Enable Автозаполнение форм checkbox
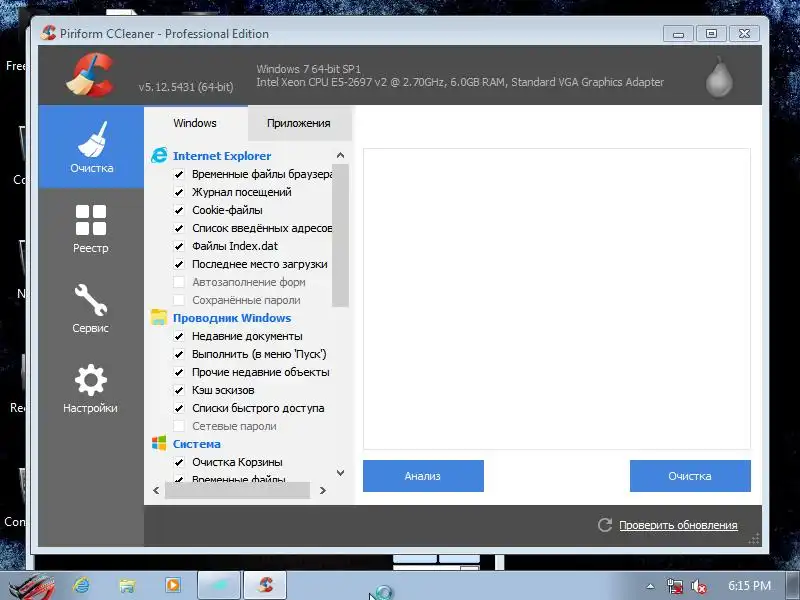This screenshot has width=800, height=600. pyautogui.click(x=179, y=282)
